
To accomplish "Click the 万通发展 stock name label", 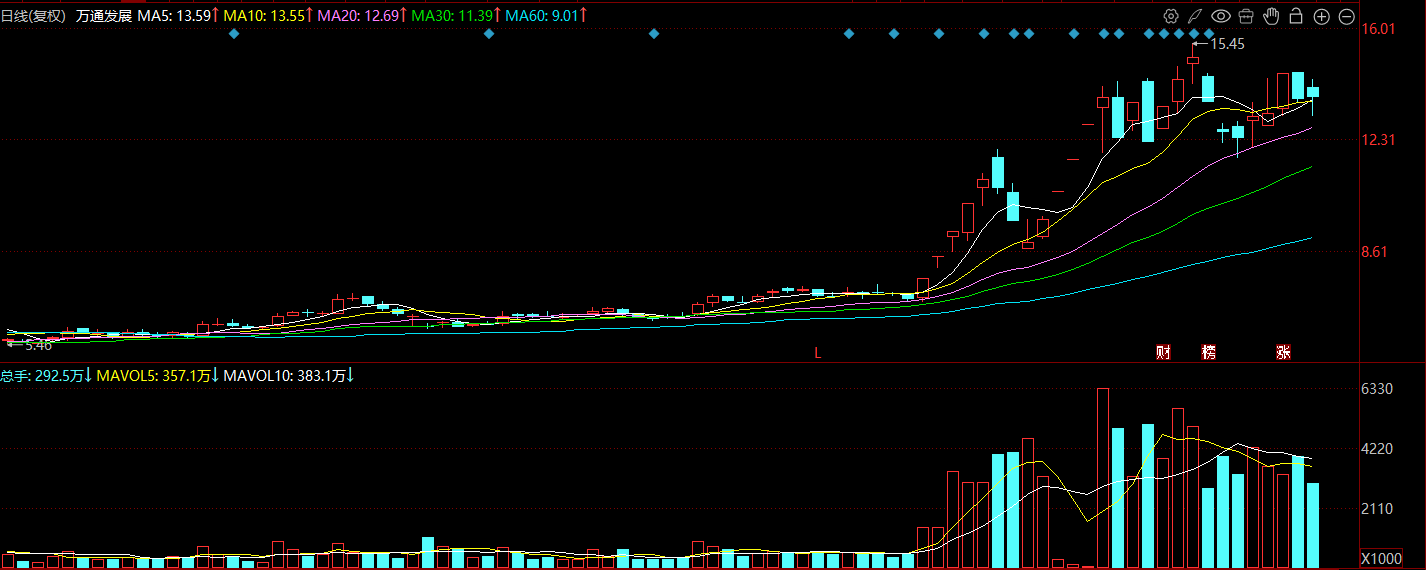I will (104, 16).
